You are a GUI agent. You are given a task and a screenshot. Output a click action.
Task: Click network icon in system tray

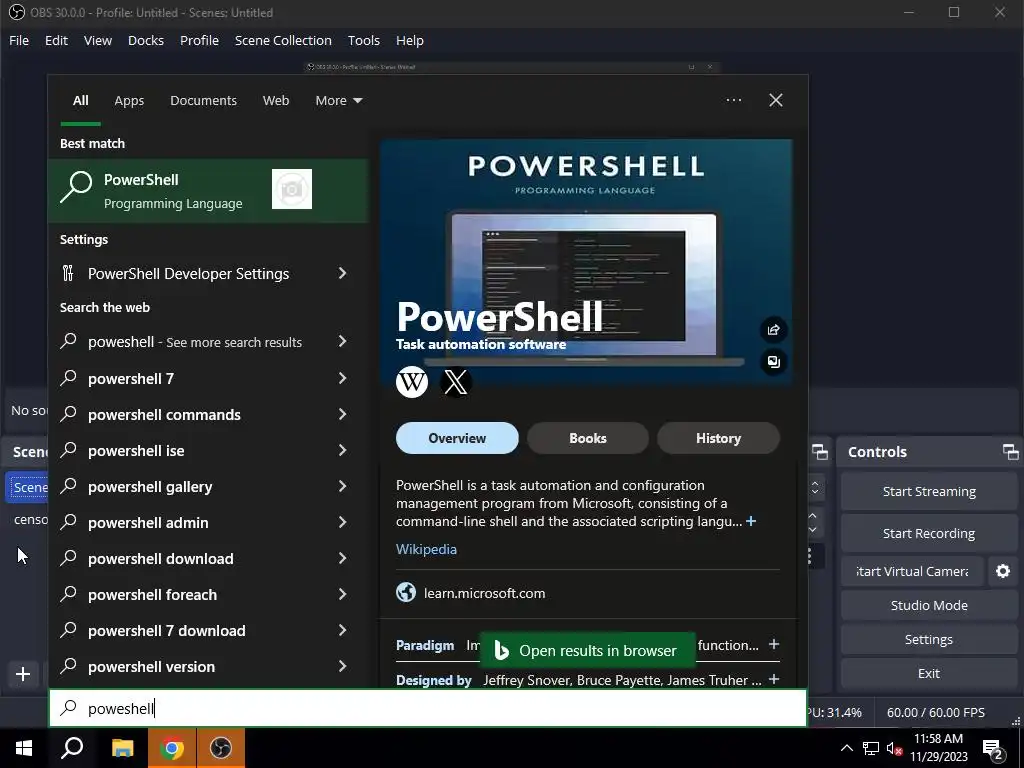[x=871, y=748]
